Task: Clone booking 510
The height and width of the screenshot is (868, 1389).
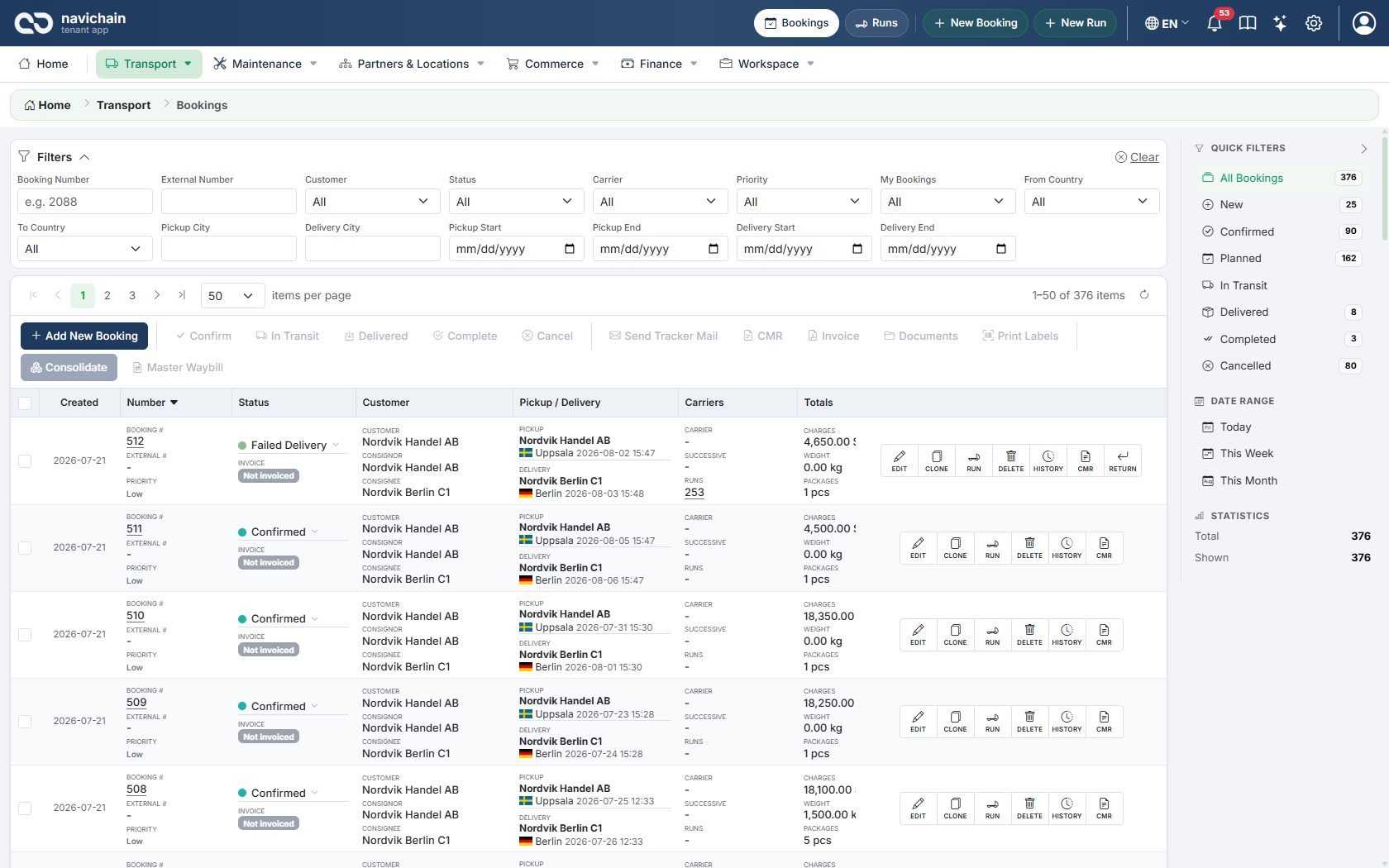Action: pyautogui.click(x=955, y=635)
